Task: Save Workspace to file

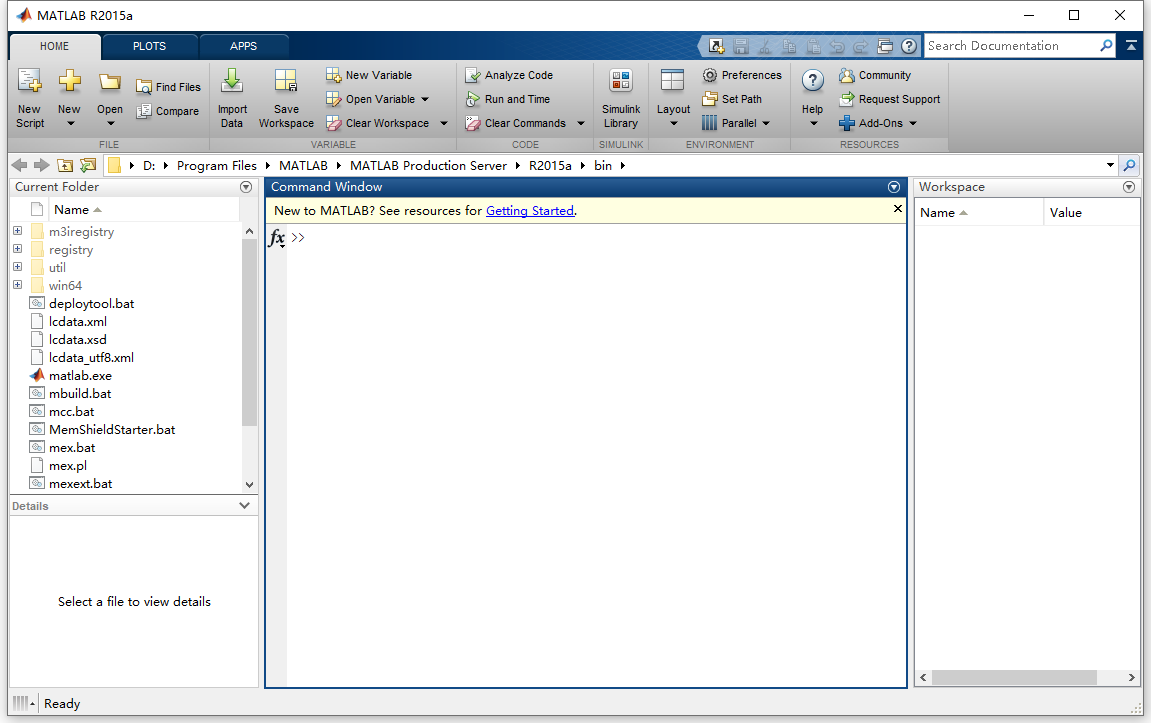Action: tap(286, 98)
